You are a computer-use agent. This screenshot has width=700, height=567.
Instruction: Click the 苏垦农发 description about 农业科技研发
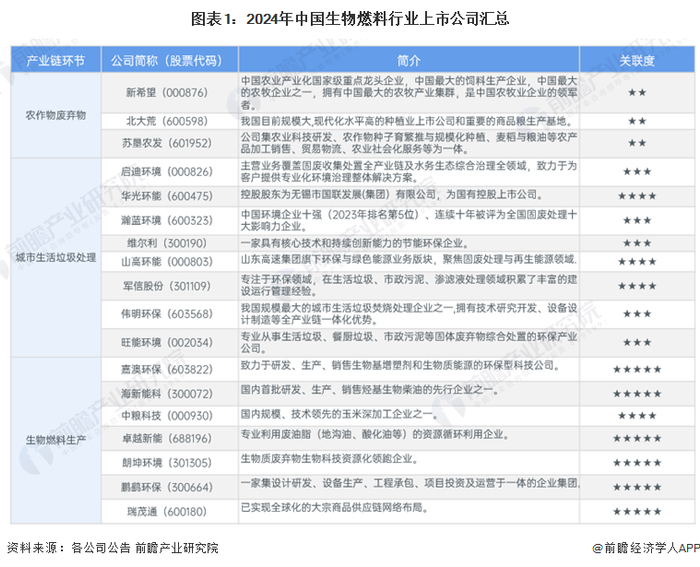(x=409, y=143)
